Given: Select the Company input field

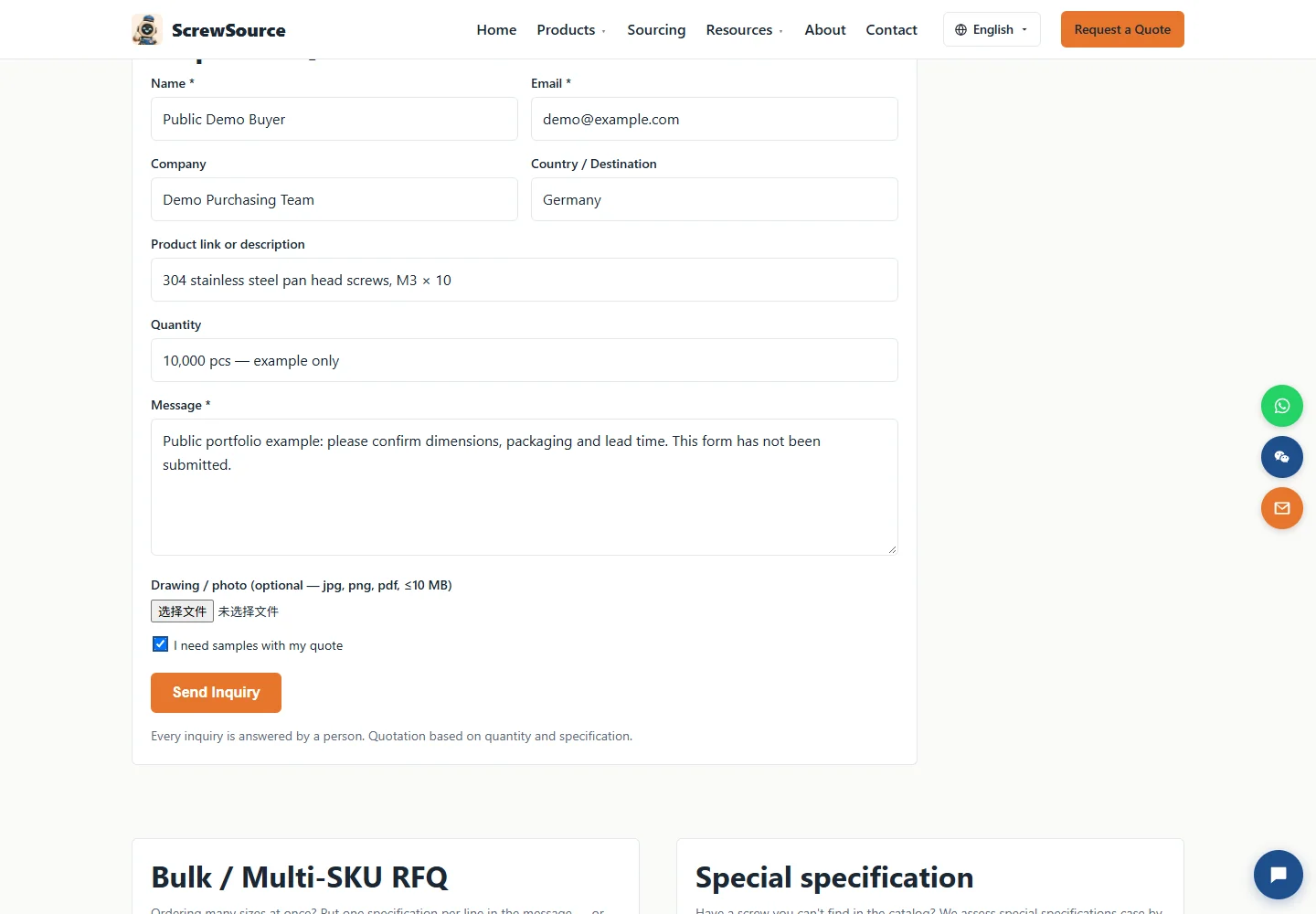Looking at the screenshot, I should click(334, 199).
